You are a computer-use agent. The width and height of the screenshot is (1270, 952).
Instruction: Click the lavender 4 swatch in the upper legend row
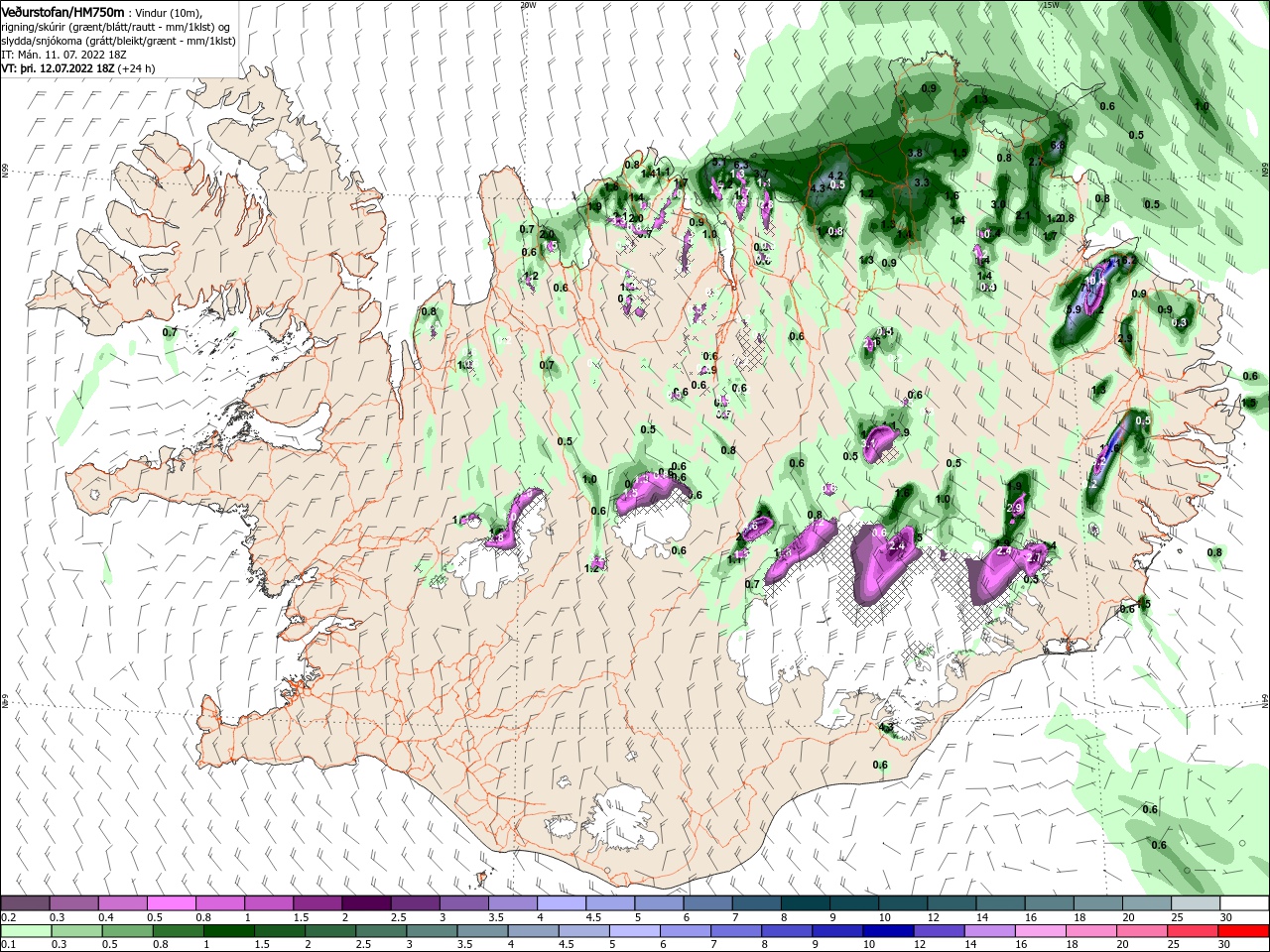click(562, 903)
